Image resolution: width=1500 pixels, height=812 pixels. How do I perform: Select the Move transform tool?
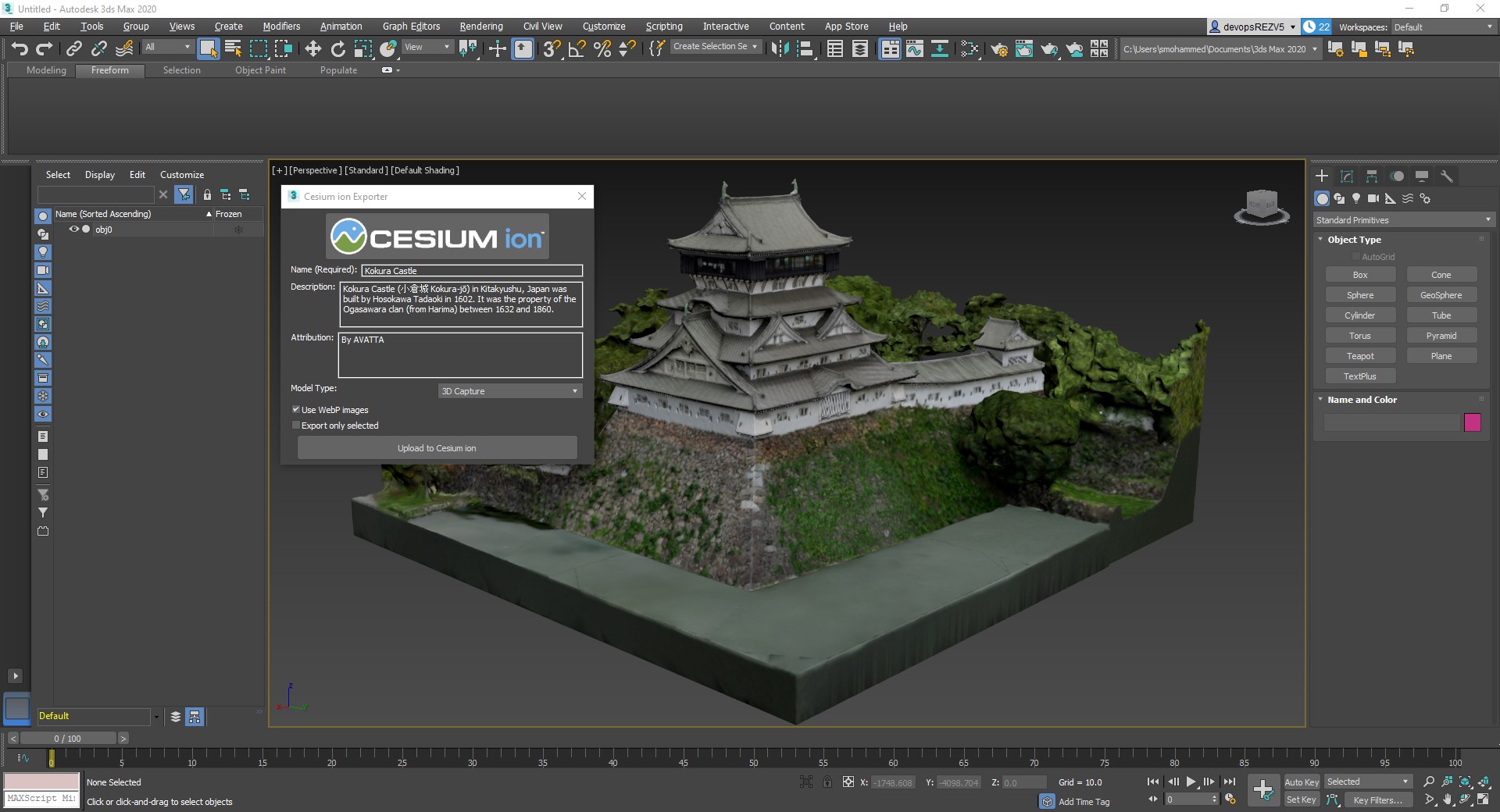pyautogui.click(x=312, y=48)
